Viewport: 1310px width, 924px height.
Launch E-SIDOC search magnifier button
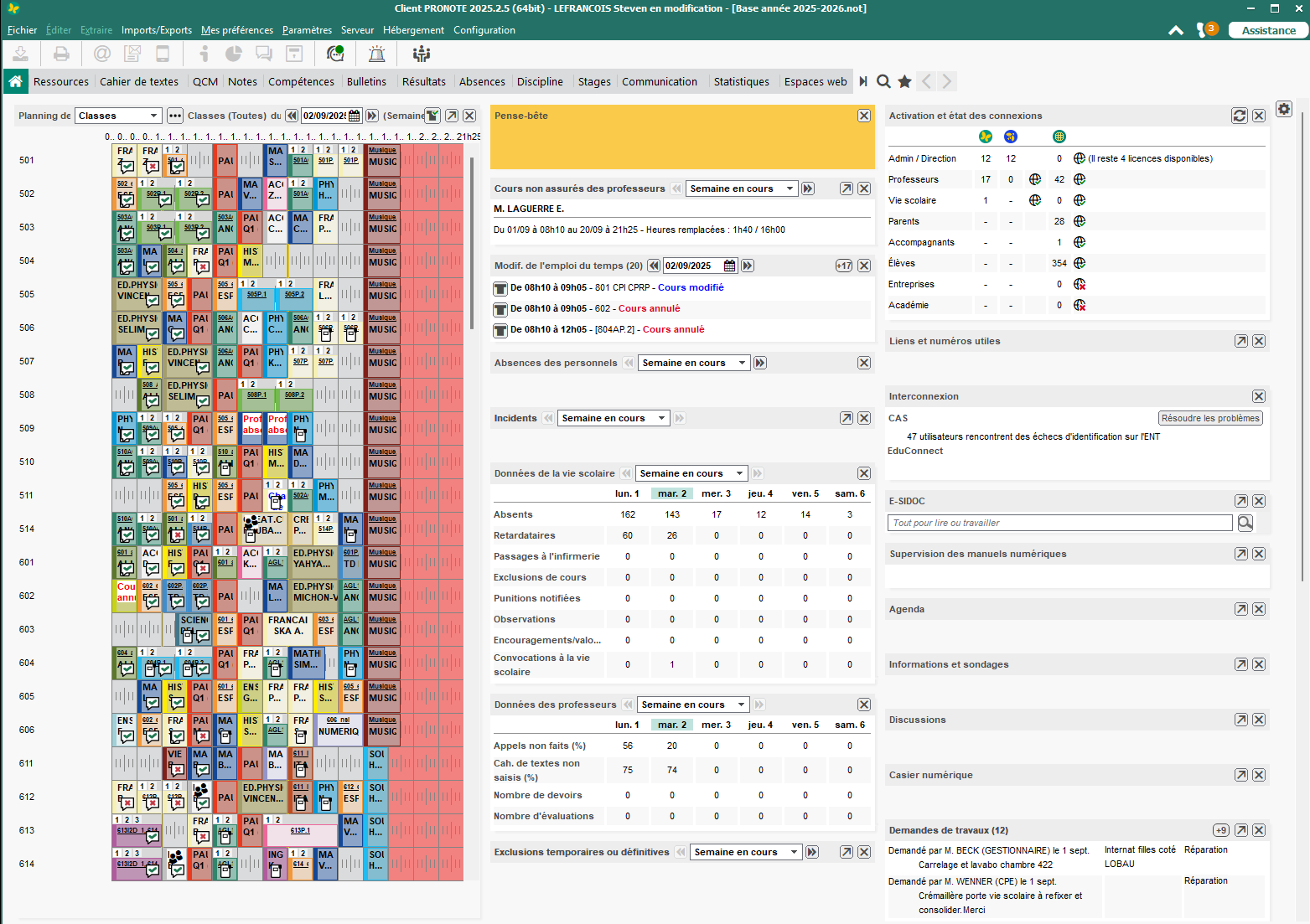pyautogui.click(x=1245, y=523)
